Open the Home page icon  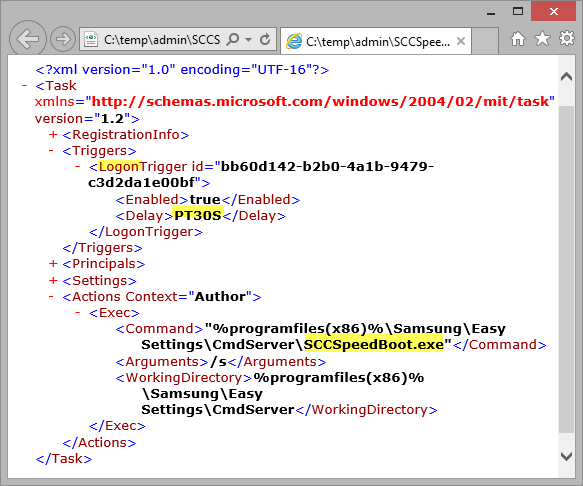pyautogui.click(x=518, y=38)
